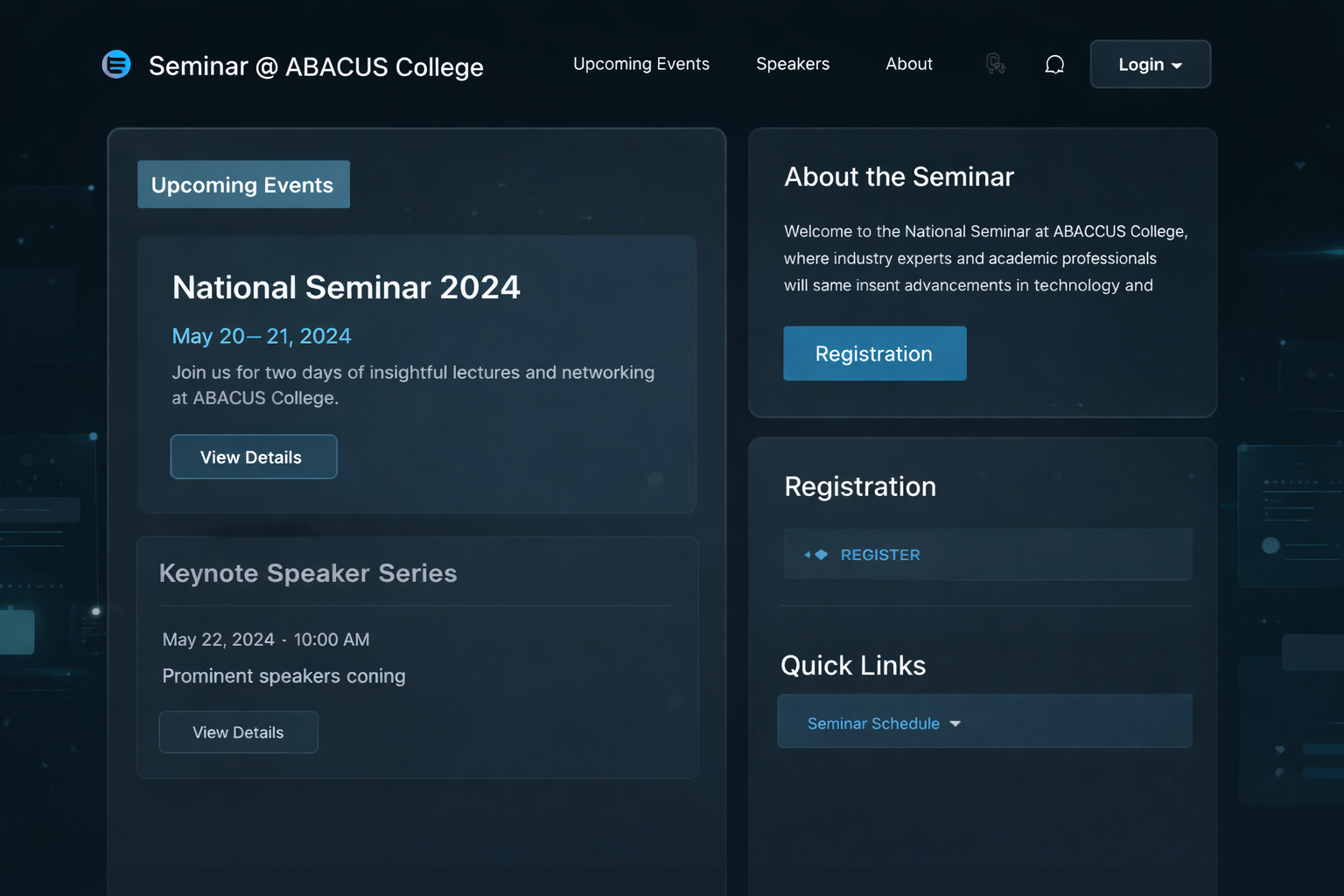View Details for National Seminar 2024
Image resolution: width=1344 pixels, height=896 pixels.
pyautogui.click(x=253, y=457)
